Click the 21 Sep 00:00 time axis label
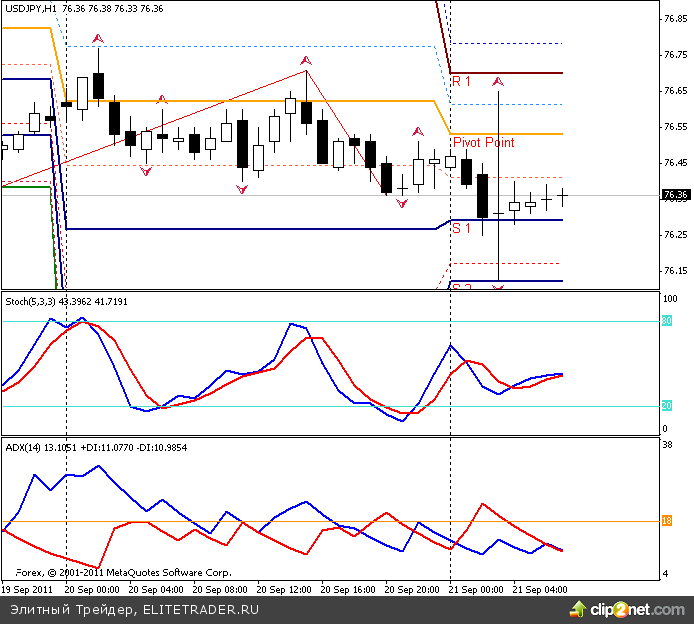Viewport: 694px width, 624px height. point(474,590)
